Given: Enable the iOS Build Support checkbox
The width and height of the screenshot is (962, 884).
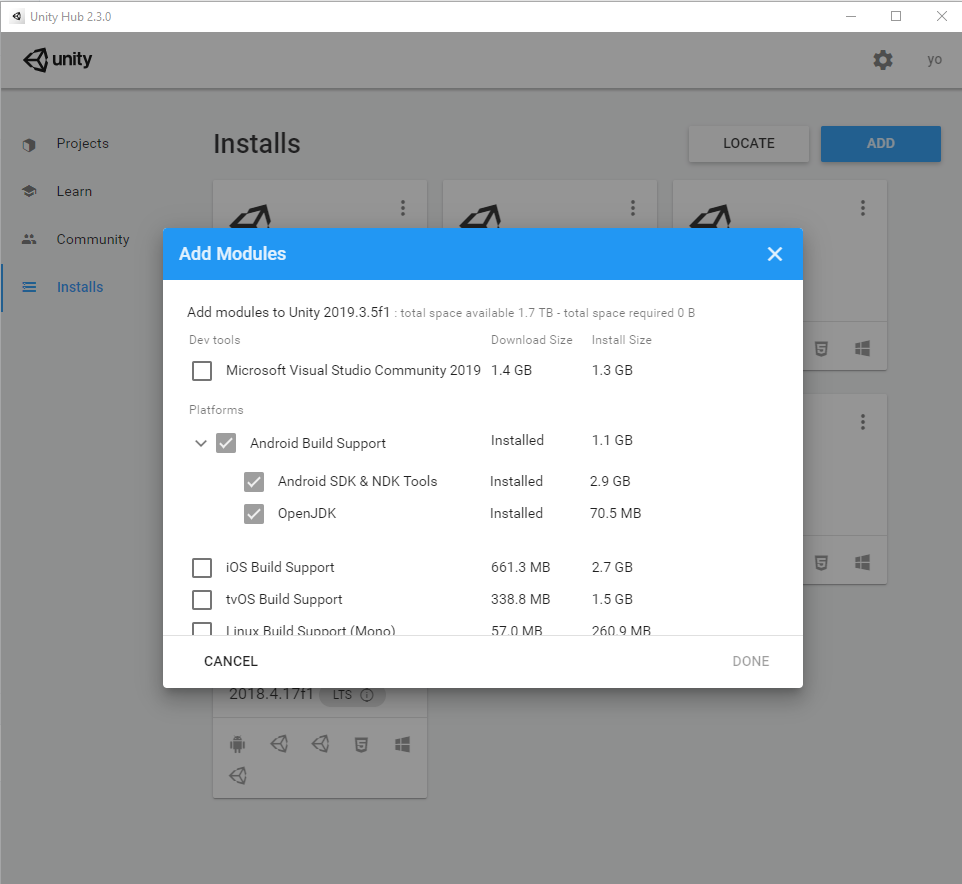Looking at the screenshot, I should pyautogui.click(x=202, y=567).
